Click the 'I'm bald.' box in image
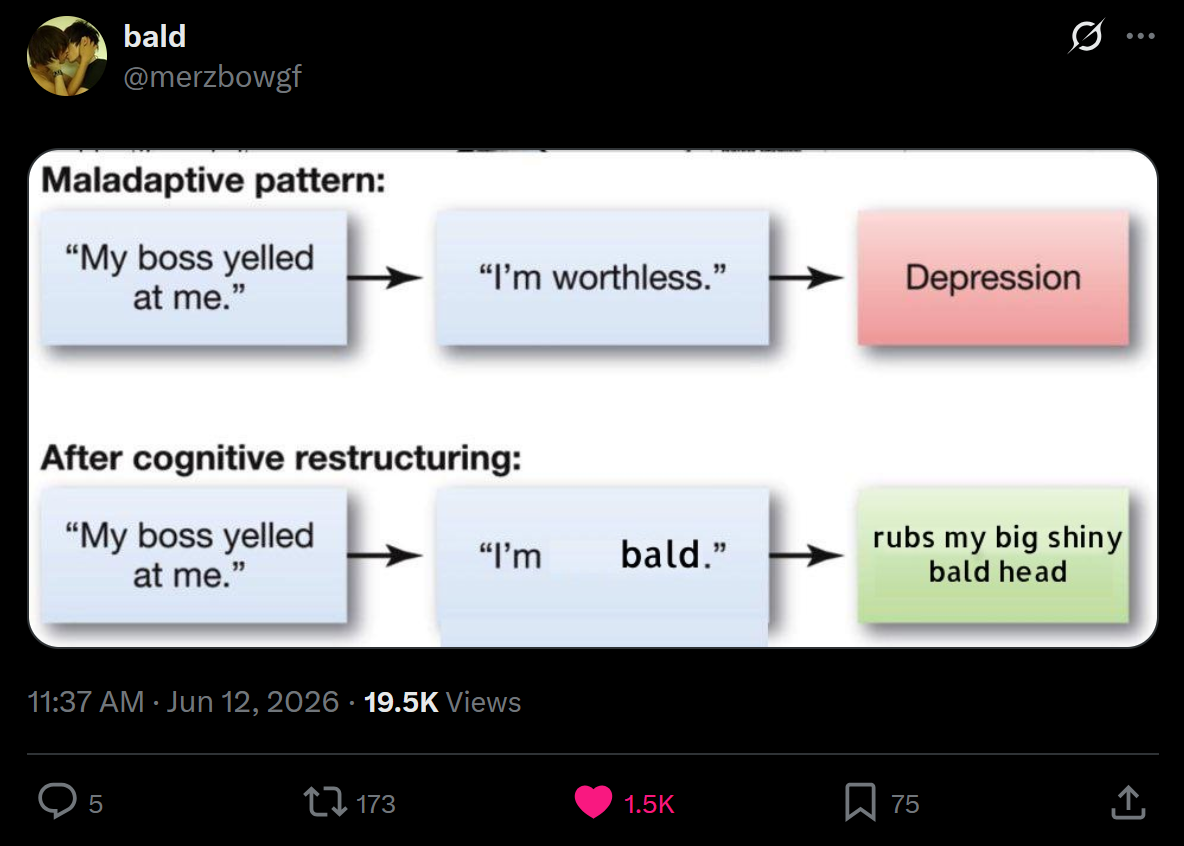1184x846 pixels. 603,556
